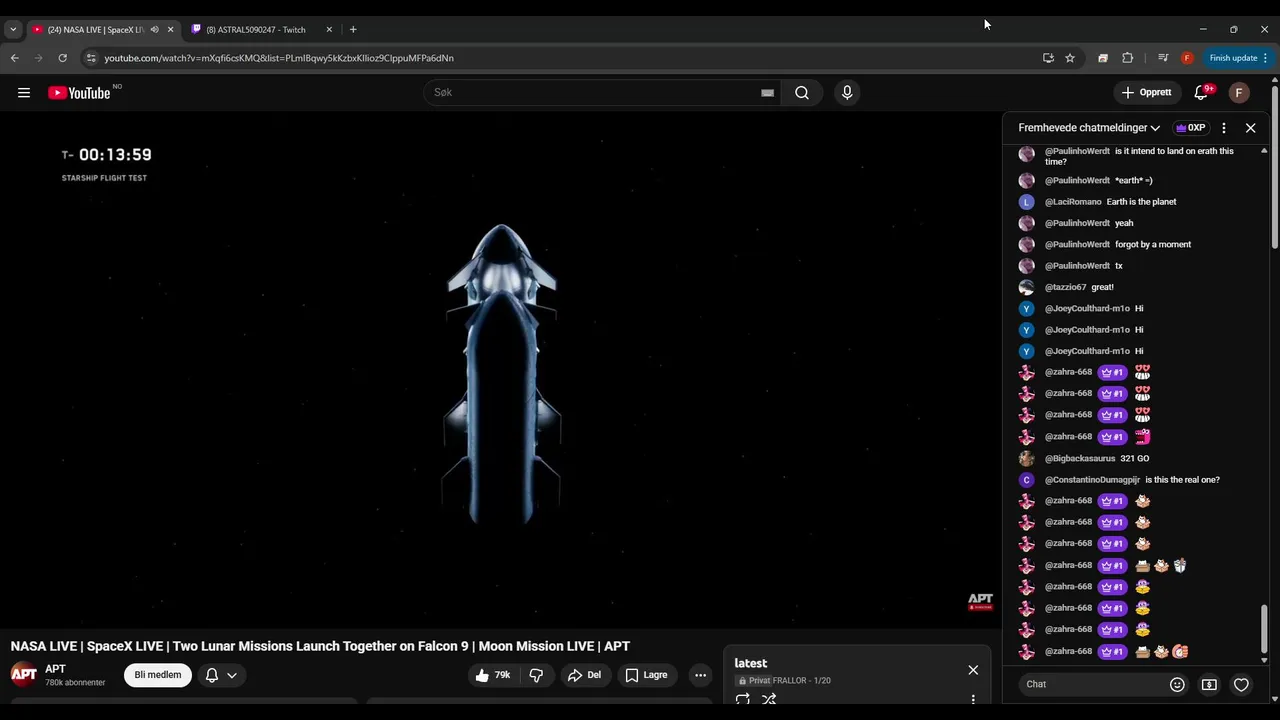Click the page vertical scrollbar
1280x720 pixels.
coord(1275,170)
